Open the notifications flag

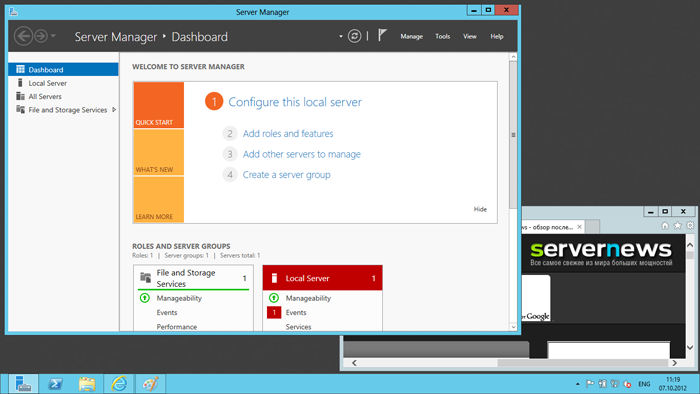[382, 35]
